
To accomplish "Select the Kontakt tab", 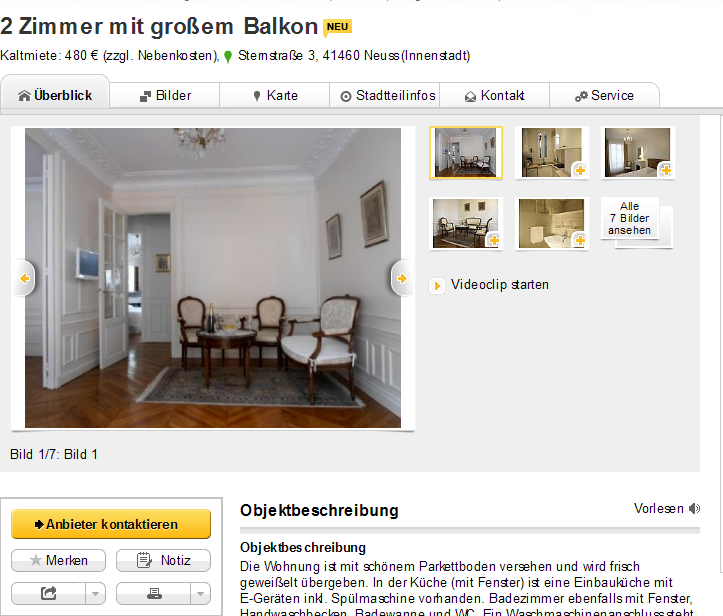I will coord(495,95).
